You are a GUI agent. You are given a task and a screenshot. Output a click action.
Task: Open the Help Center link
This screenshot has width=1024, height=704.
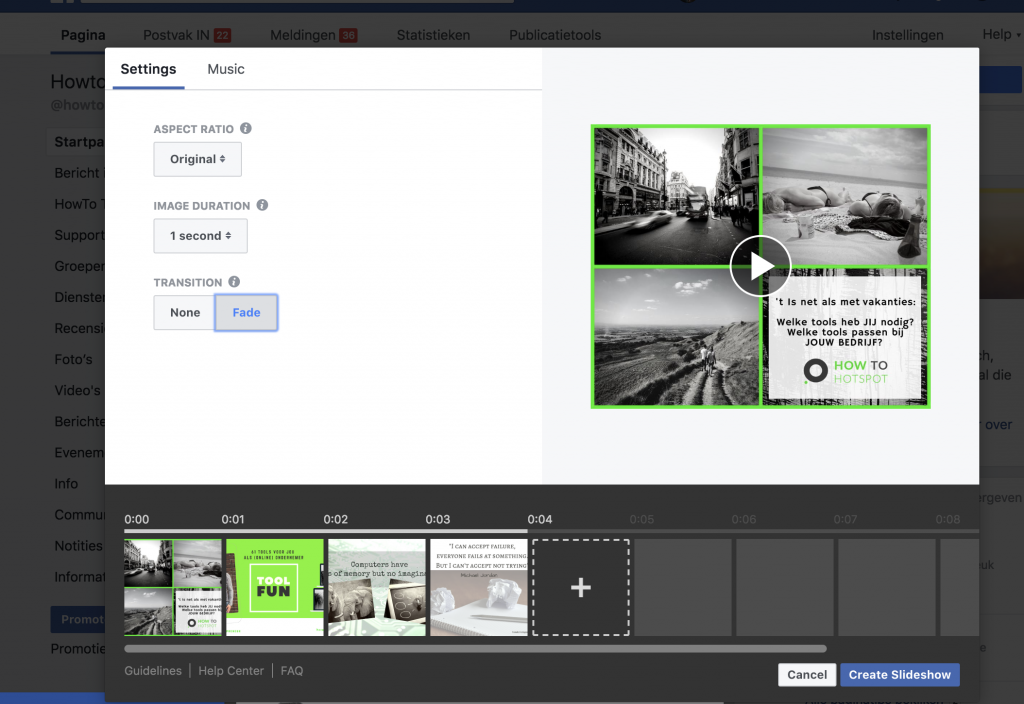coord(231,671)
